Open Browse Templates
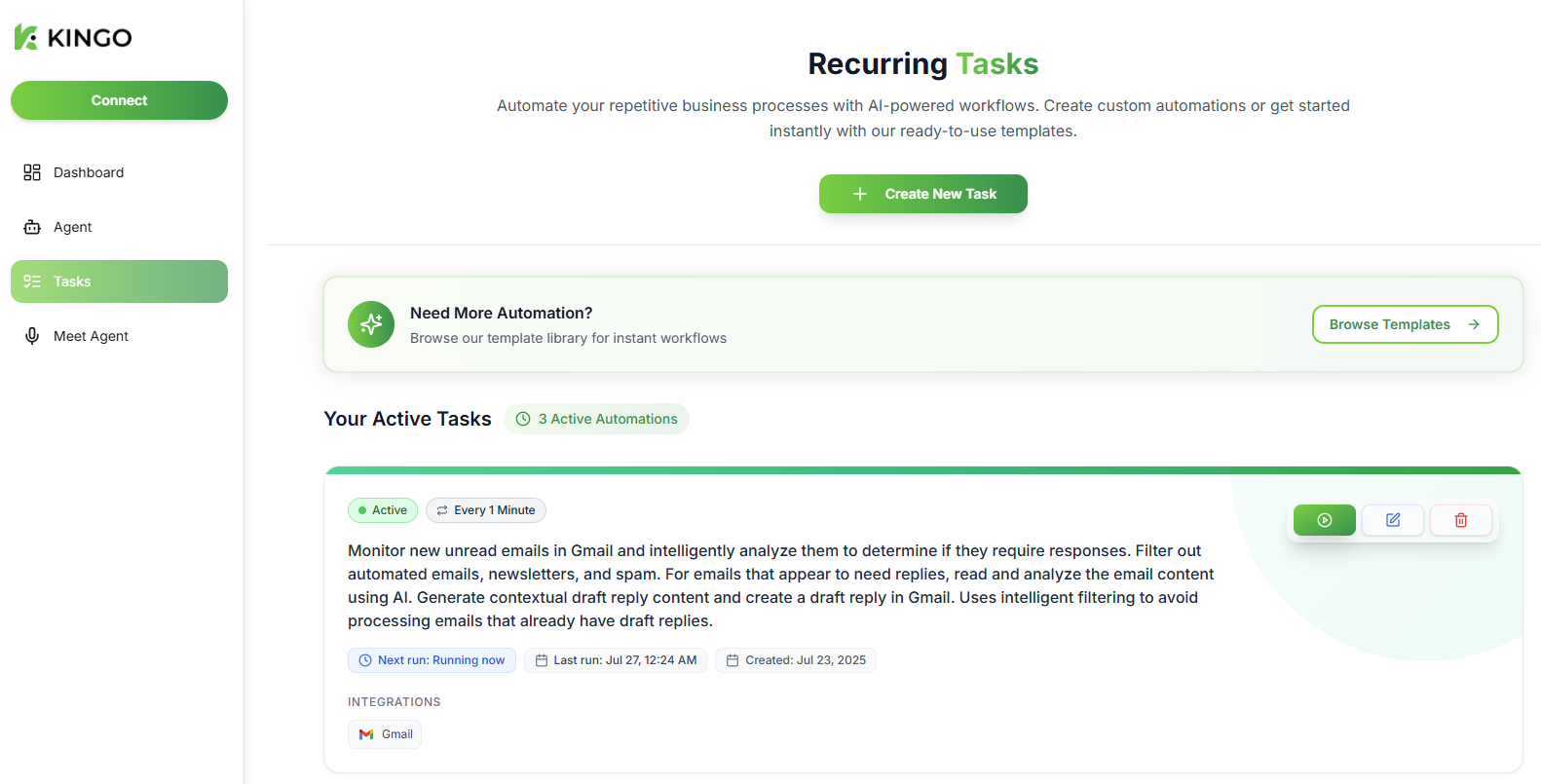The width and height of the screenshot is (1541, 784). click(1405, 324)
